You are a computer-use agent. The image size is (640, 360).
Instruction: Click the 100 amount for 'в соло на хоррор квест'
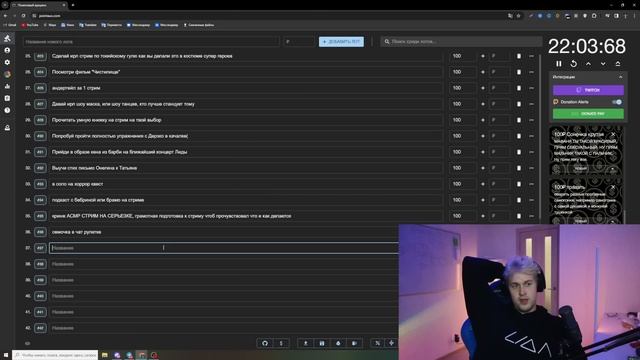(462, 184)
